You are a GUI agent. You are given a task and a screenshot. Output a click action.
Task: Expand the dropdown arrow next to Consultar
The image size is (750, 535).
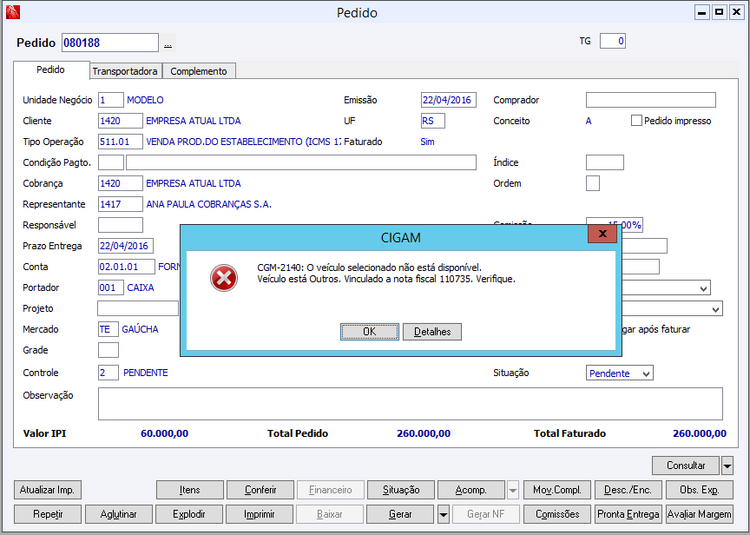pyautogui.click(x=727, y=465)
